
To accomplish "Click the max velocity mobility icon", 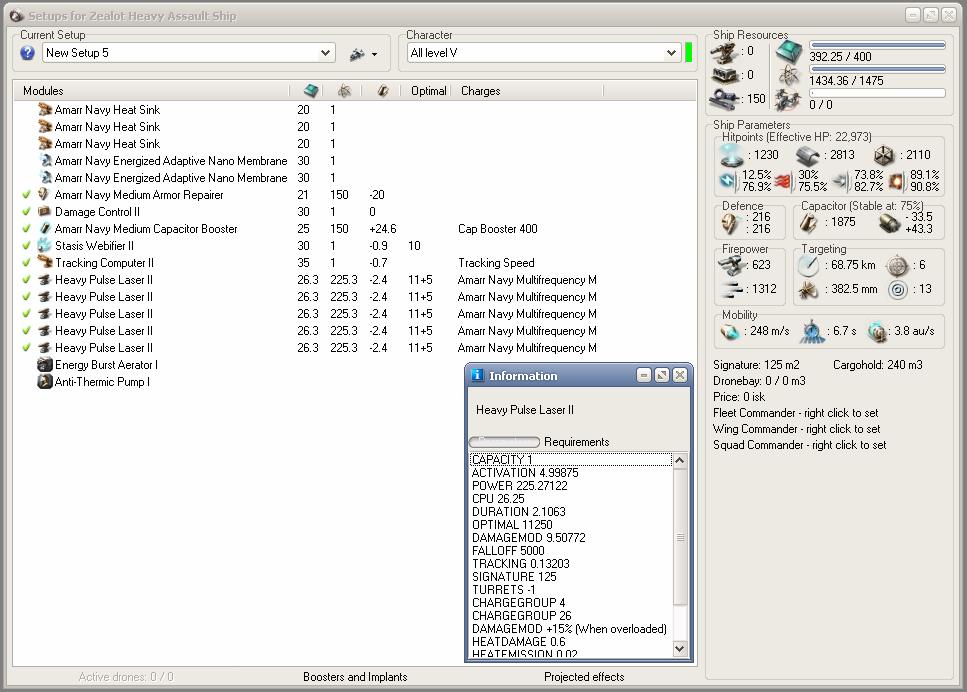I will pos(731,331).
